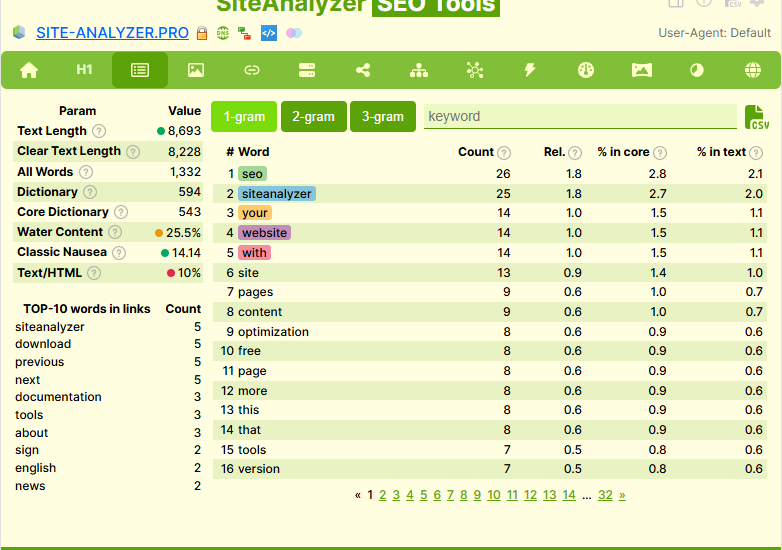The image size is (782, 550).
Task: Export keywords via the CSV icon
Action: click(757, 118)
